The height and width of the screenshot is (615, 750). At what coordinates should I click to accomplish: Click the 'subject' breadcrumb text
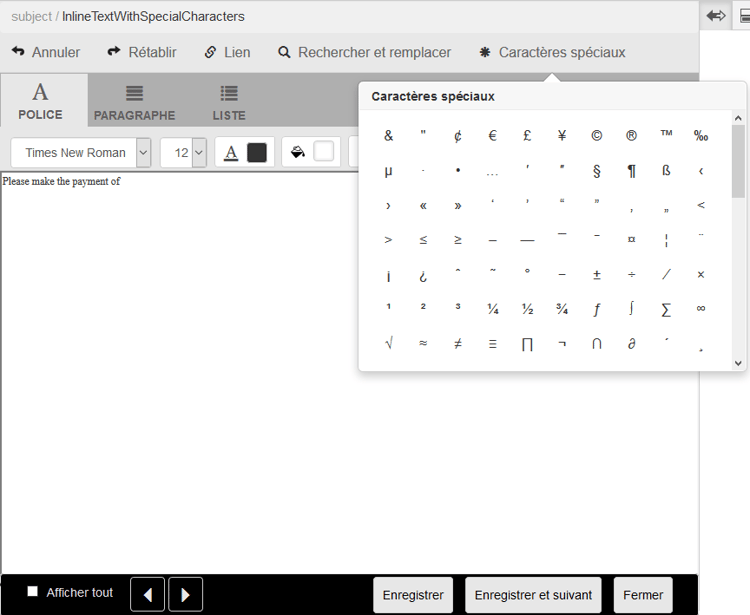coord(32,16)
